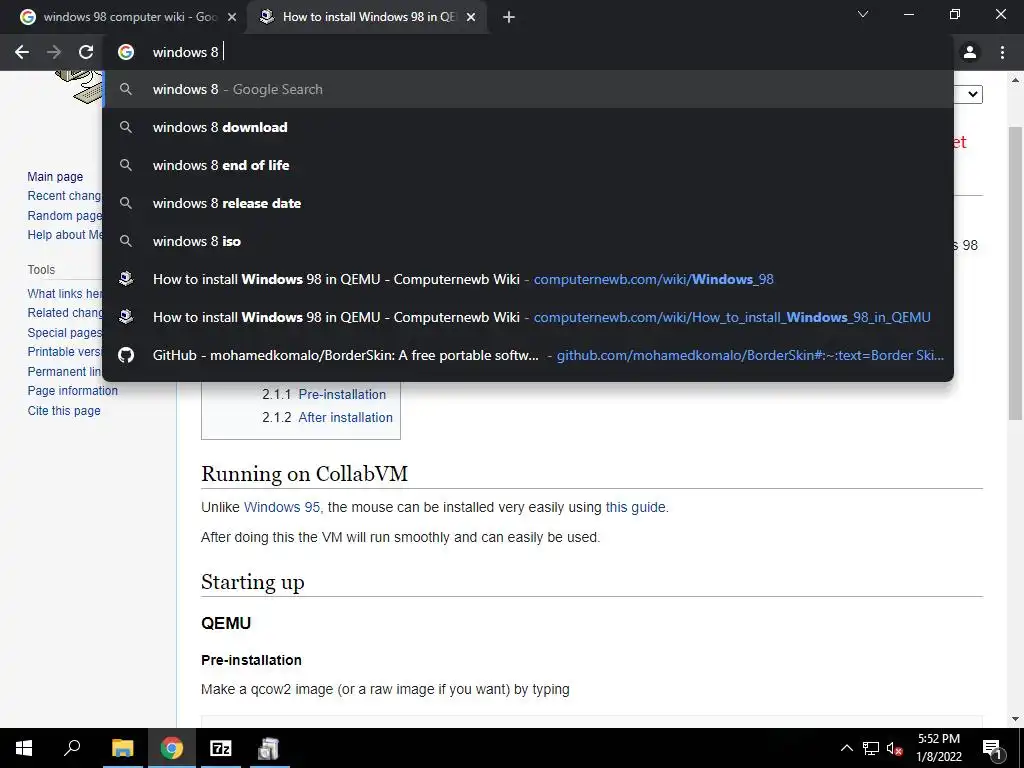Select the 'windows 8 - Google Search' suggestion
1024x768 pixels.
(528, 89)
